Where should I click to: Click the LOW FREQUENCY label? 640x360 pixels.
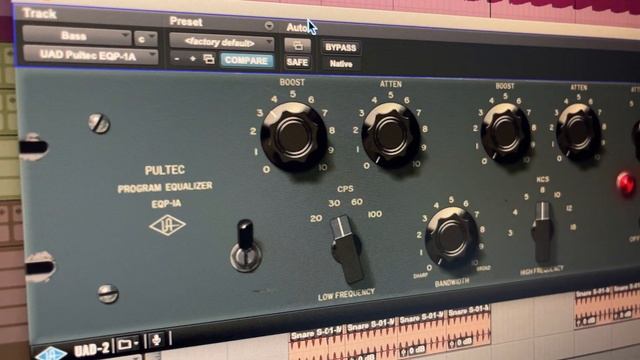346,294
